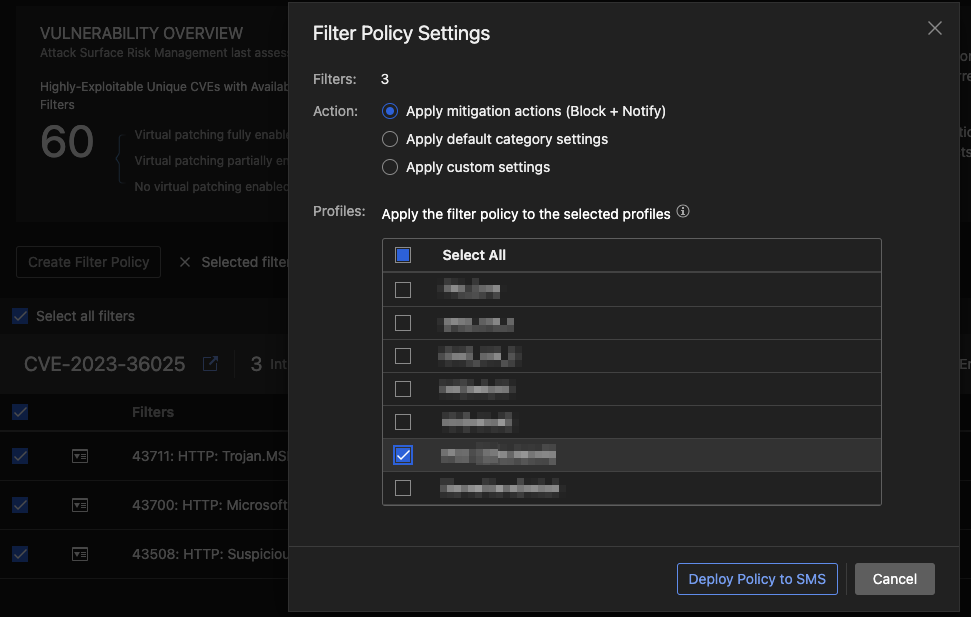The width and height of the screenshot is (971, 617).
Task: Toggle the Select All profiles checkbox
Action: (403, 255)
